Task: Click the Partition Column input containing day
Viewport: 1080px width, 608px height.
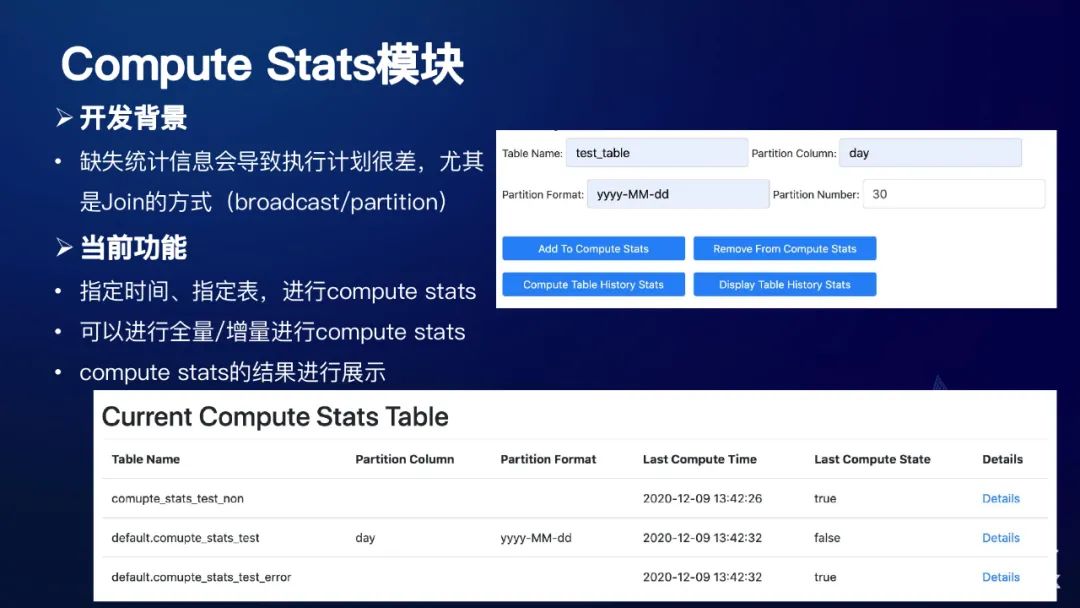Action: tap(930, 153)
